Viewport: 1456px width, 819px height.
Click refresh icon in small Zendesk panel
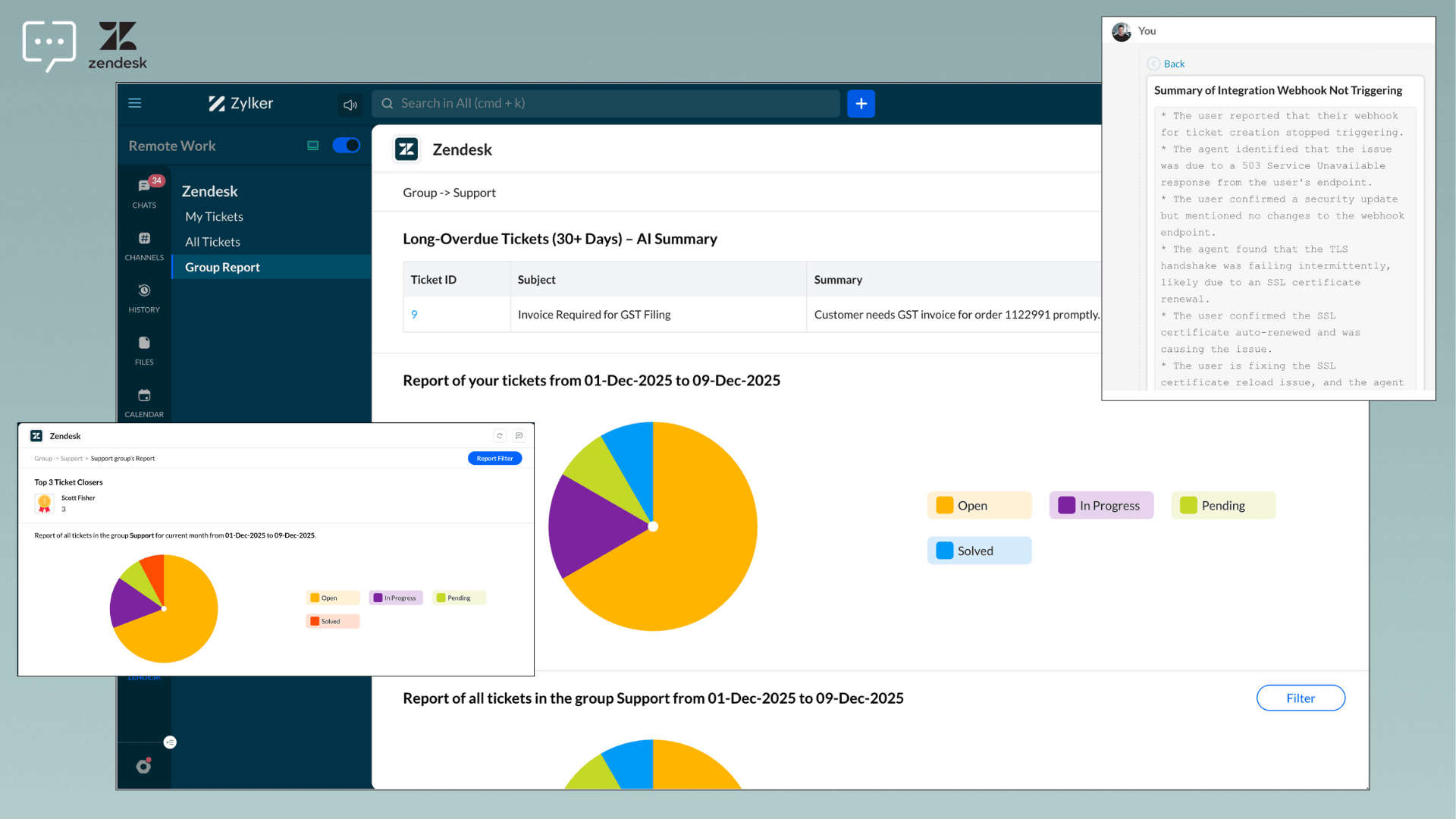(x=500, y=436)
